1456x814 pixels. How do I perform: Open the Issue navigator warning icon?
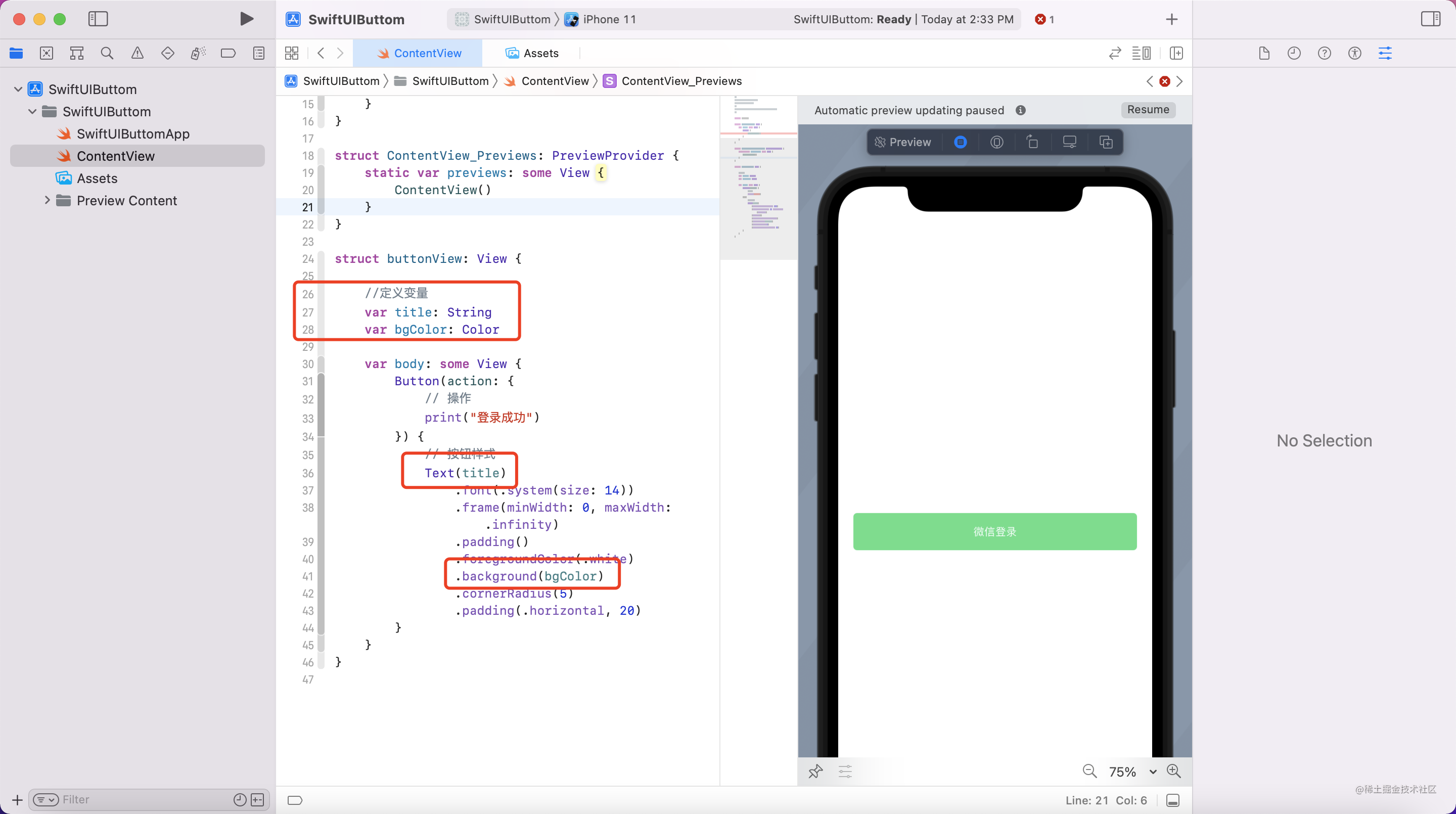pos(137,53)
